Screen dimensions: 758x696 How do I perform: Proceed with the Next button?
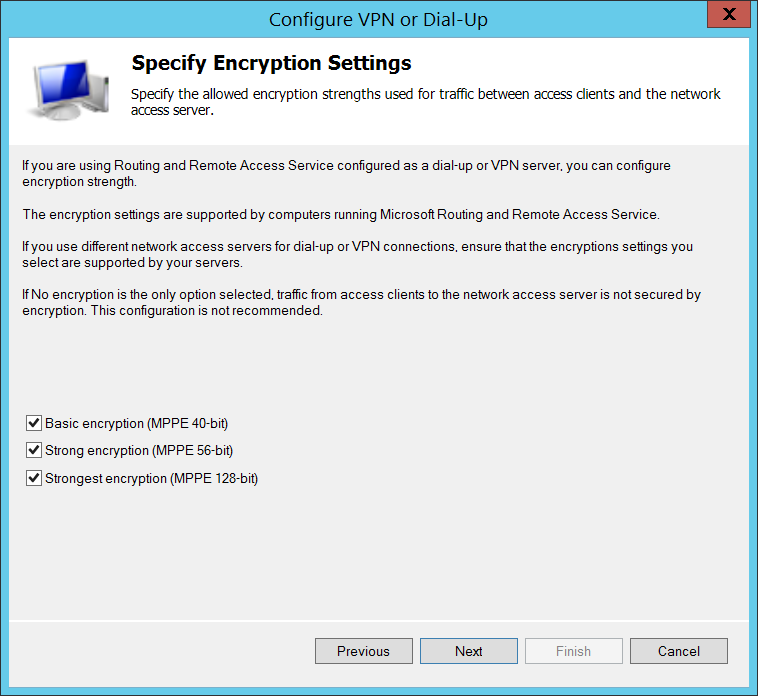(x=468, y=651)
